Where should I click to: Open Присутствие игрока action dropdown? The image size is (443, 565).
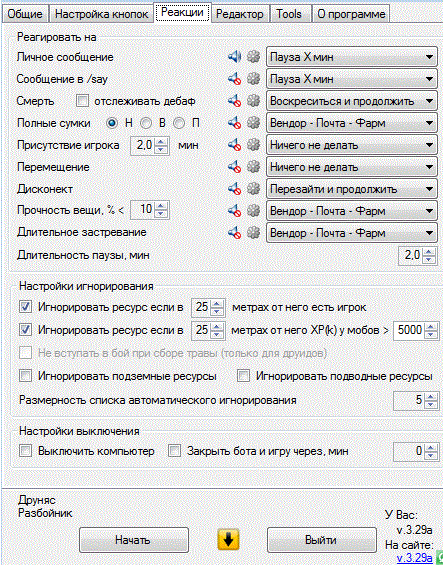point(352,145)
